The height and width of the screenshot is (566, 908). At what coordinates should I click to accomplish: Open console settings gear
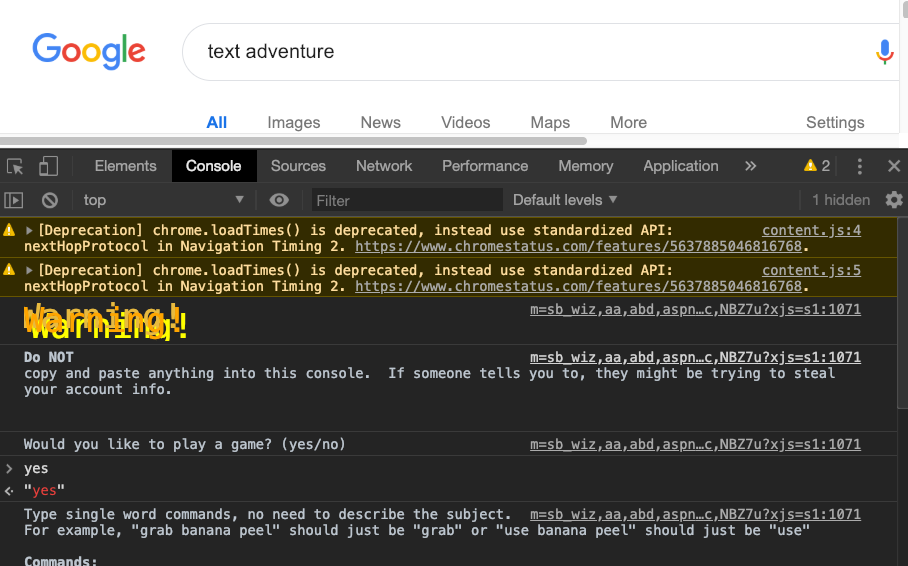coord(893,200)
